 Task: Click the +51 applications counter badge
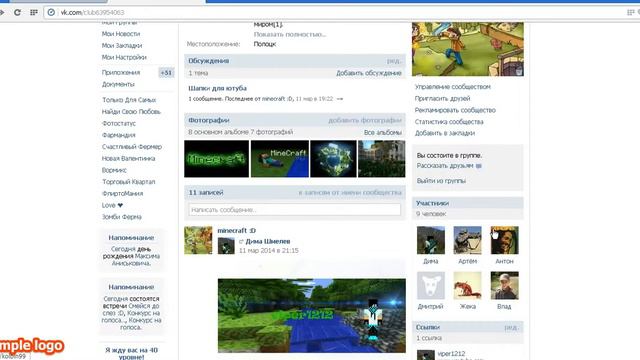coord(166,73)
